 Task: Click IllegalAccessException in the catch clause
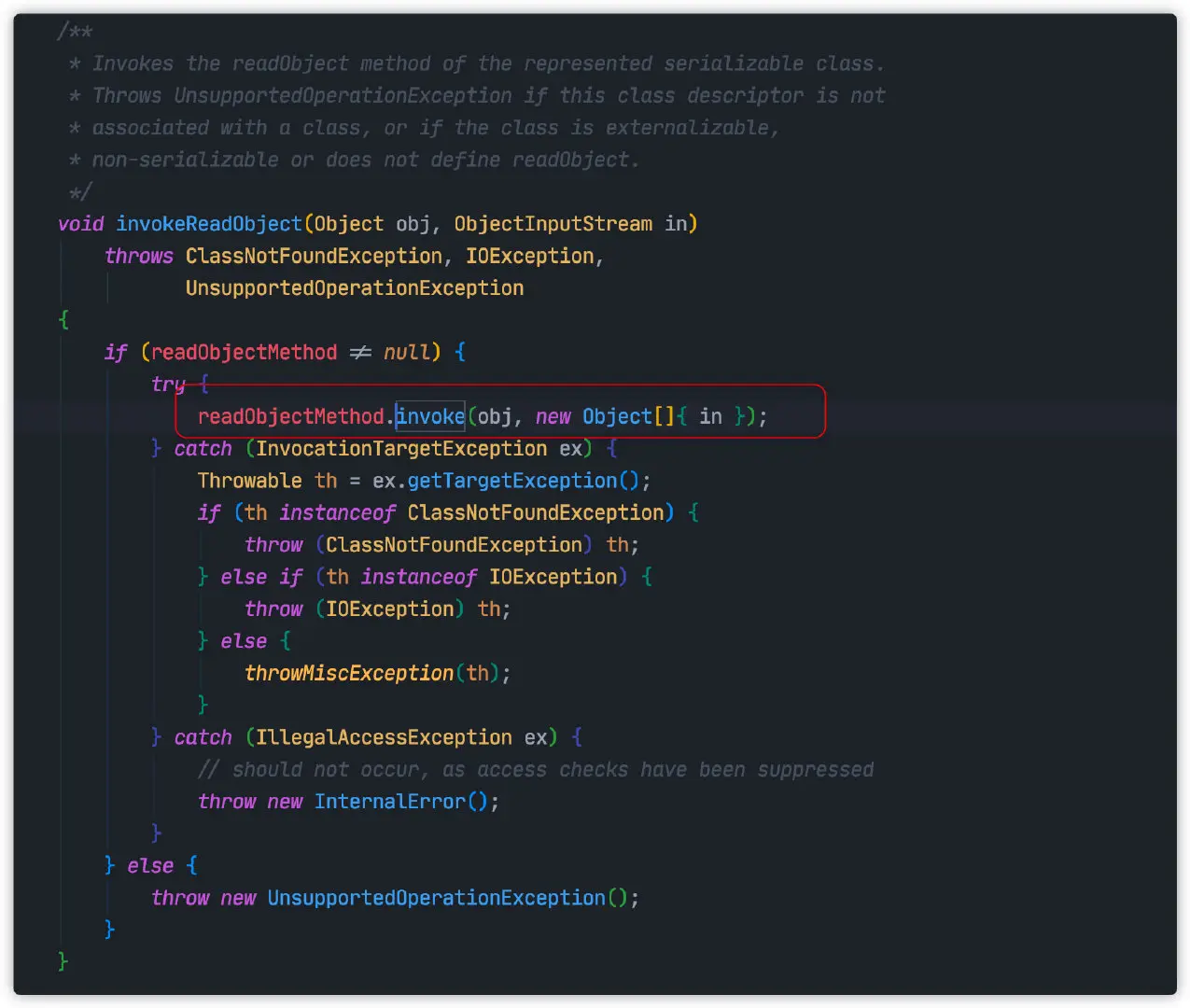385,737
